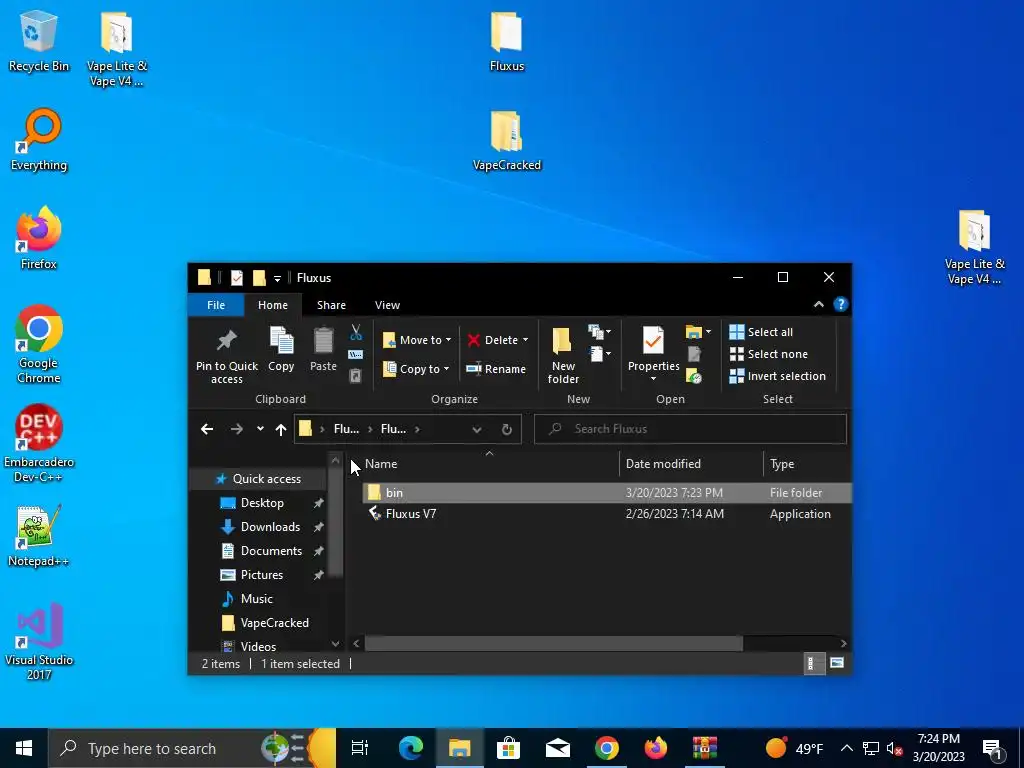Sort by the Name column header

point(489,464)
